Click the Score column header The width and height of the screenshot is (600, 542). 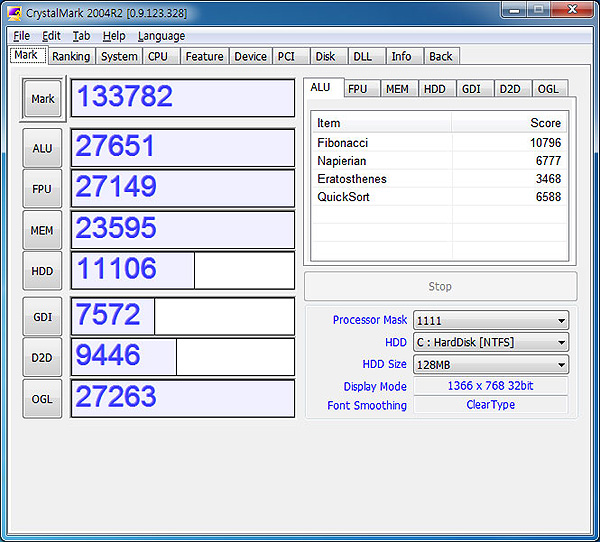pos(509,123)
